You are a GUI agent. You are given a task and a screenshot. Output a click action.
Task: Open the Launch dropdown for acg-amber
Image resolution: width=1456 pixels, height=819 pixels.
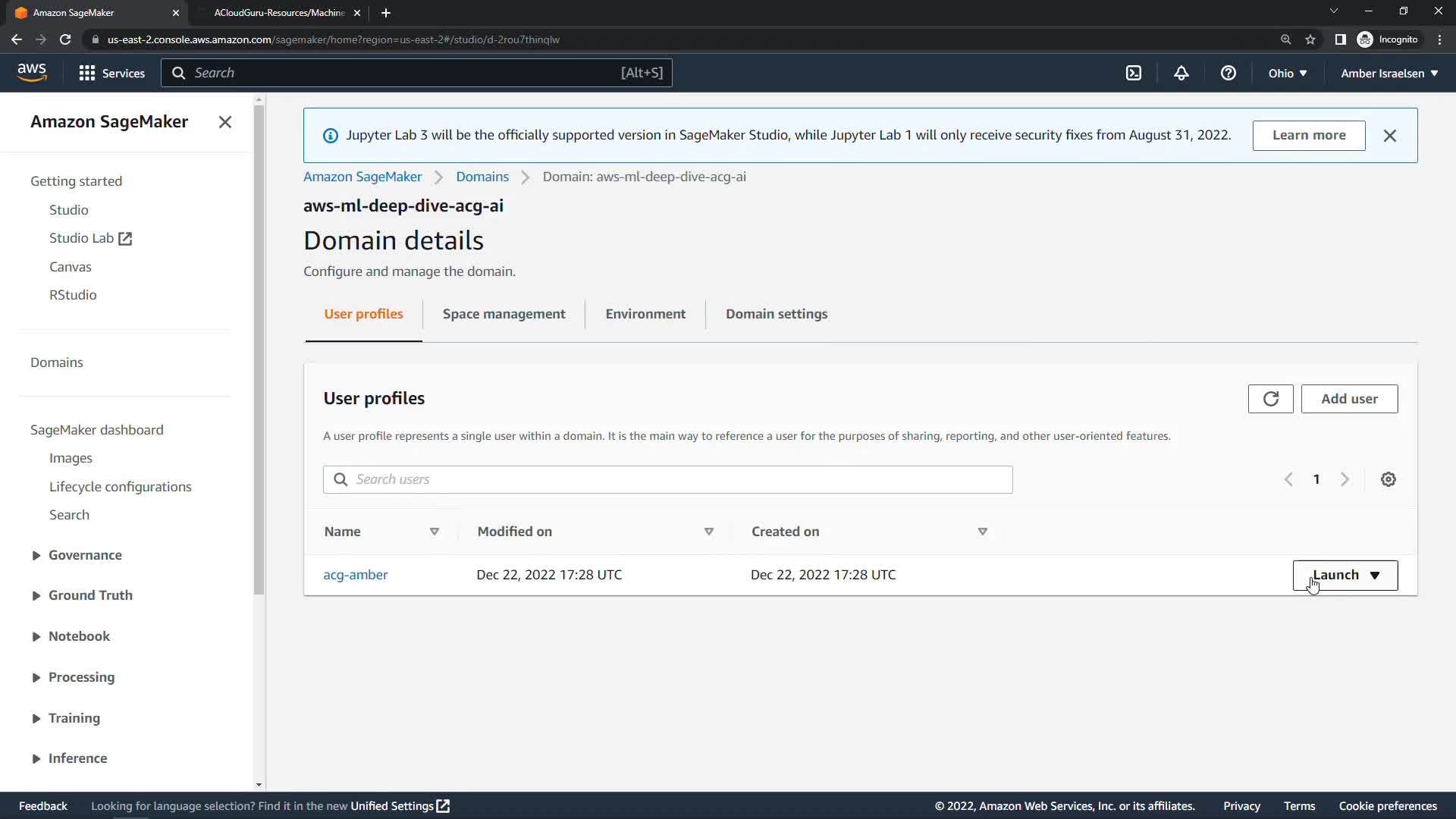tap(1345, 575)
